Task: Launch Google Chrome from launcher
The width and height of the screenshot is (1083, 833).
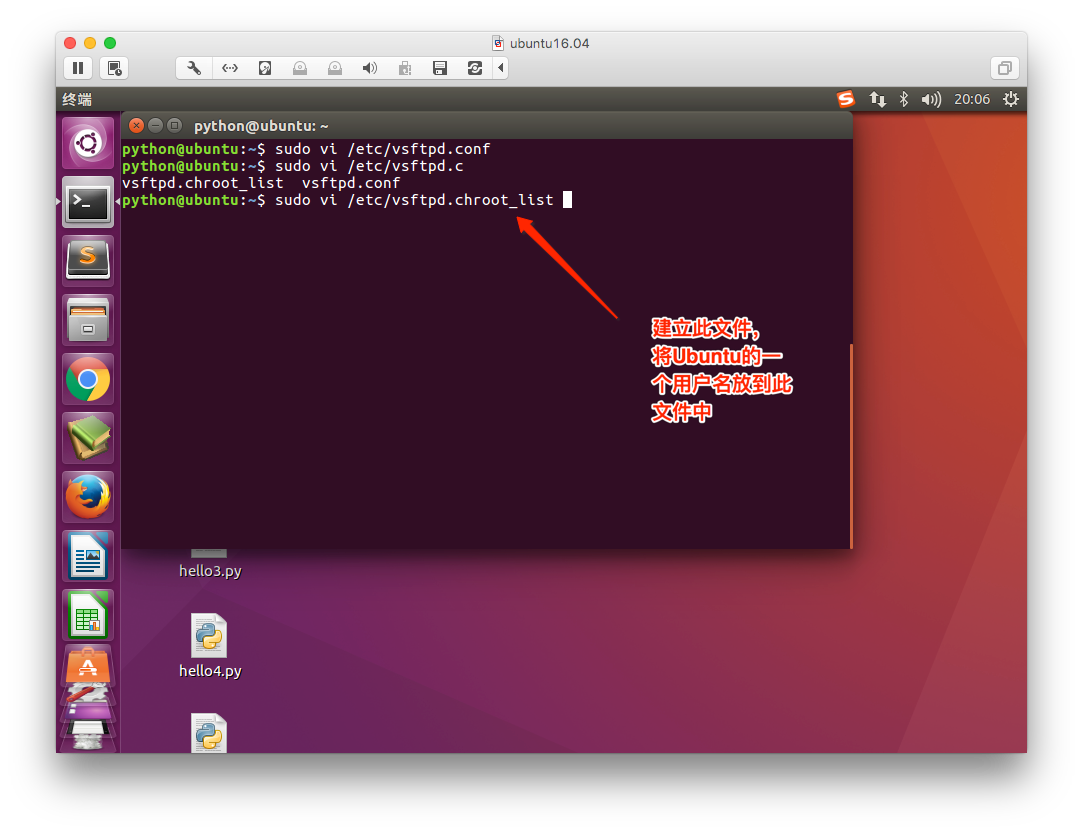Action: pyautogui.click(x=88, y=379)
